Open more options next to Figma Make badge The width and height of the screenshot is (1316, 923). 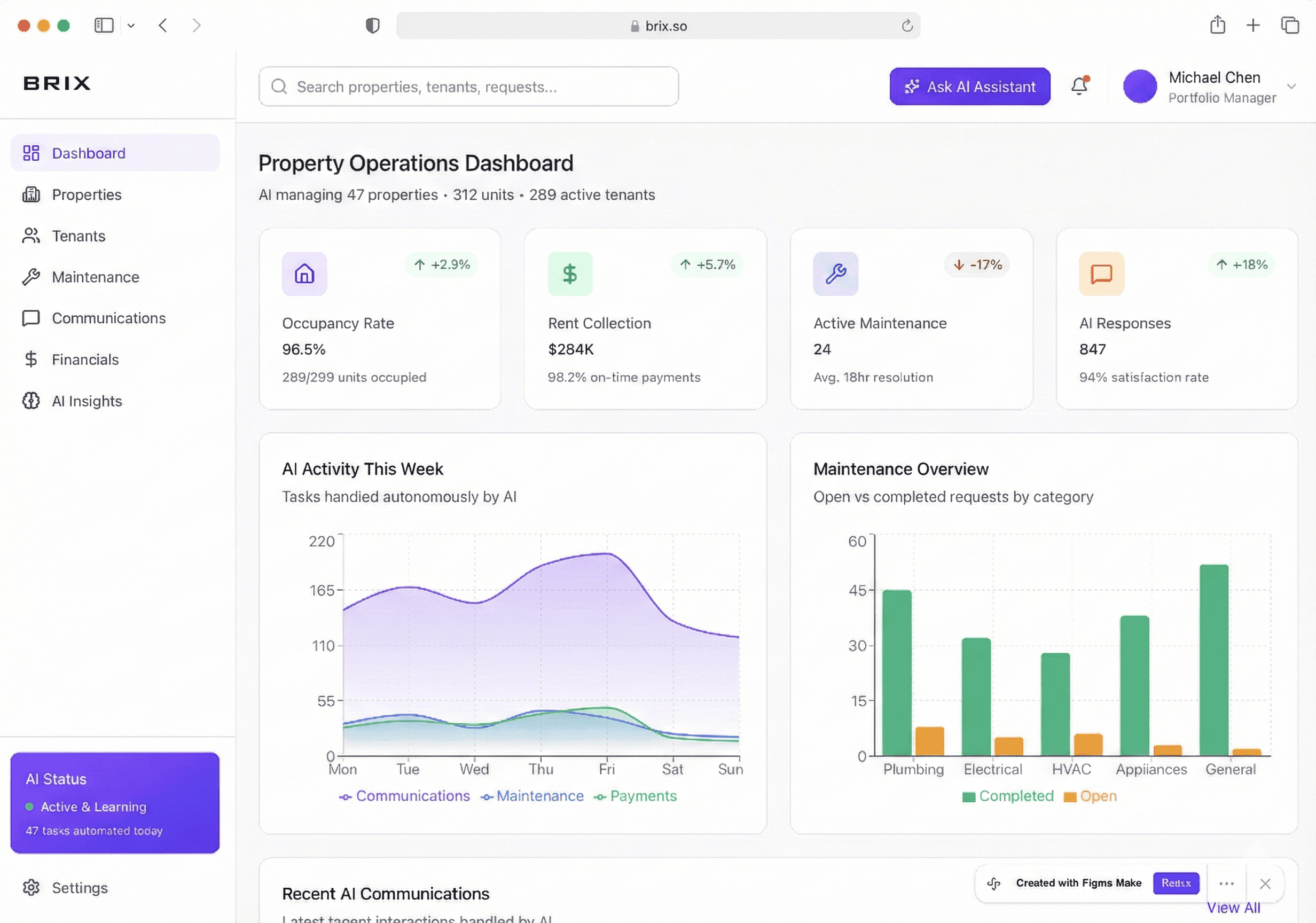coord(1227,883)
